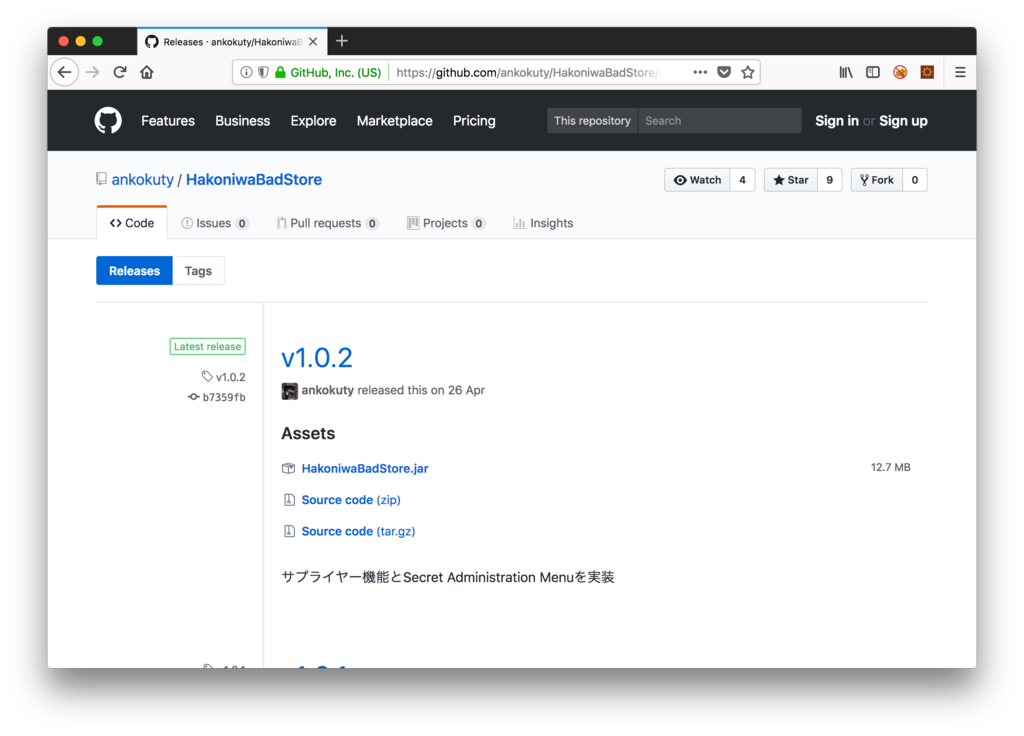Reload the page with the refresh icon

pyautogui.click(x=120, y=72)
